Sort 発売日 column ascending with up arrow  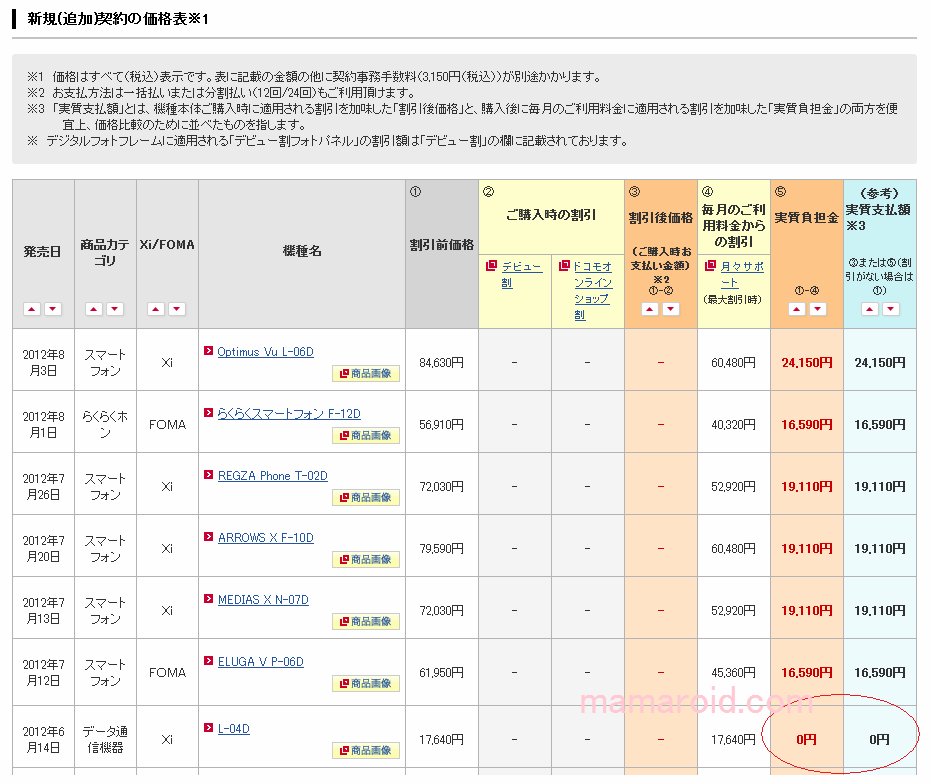click(x=31, y=310)
